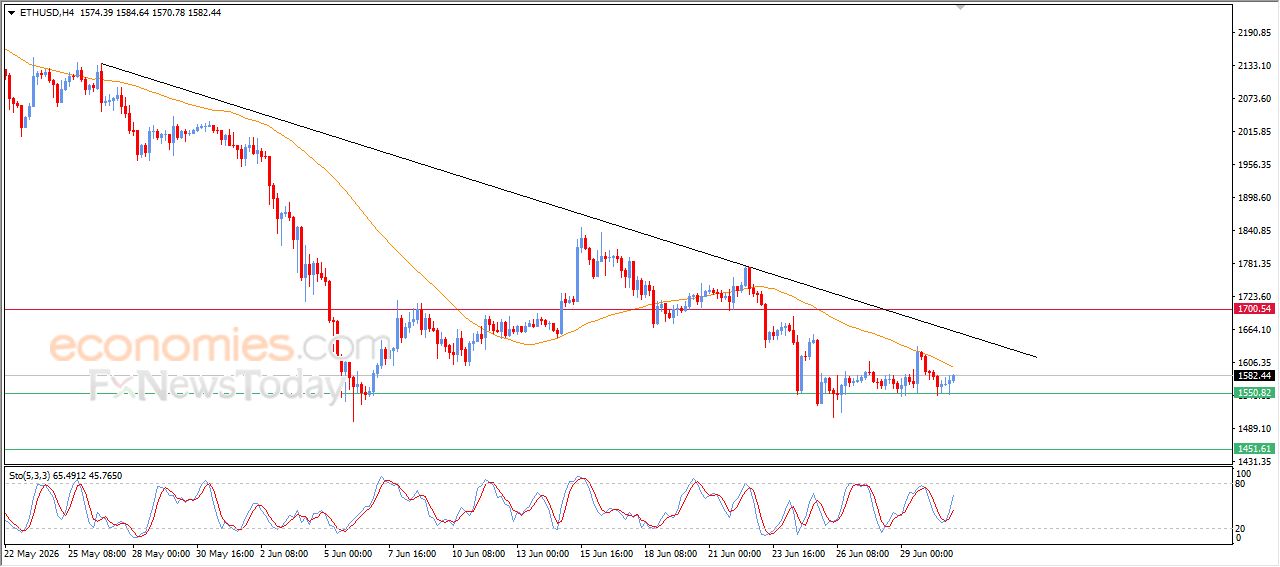Screen dimensions: 1280x567
Task: Click the stochastic scale value 100
Action: click(x=1245, y=473)
